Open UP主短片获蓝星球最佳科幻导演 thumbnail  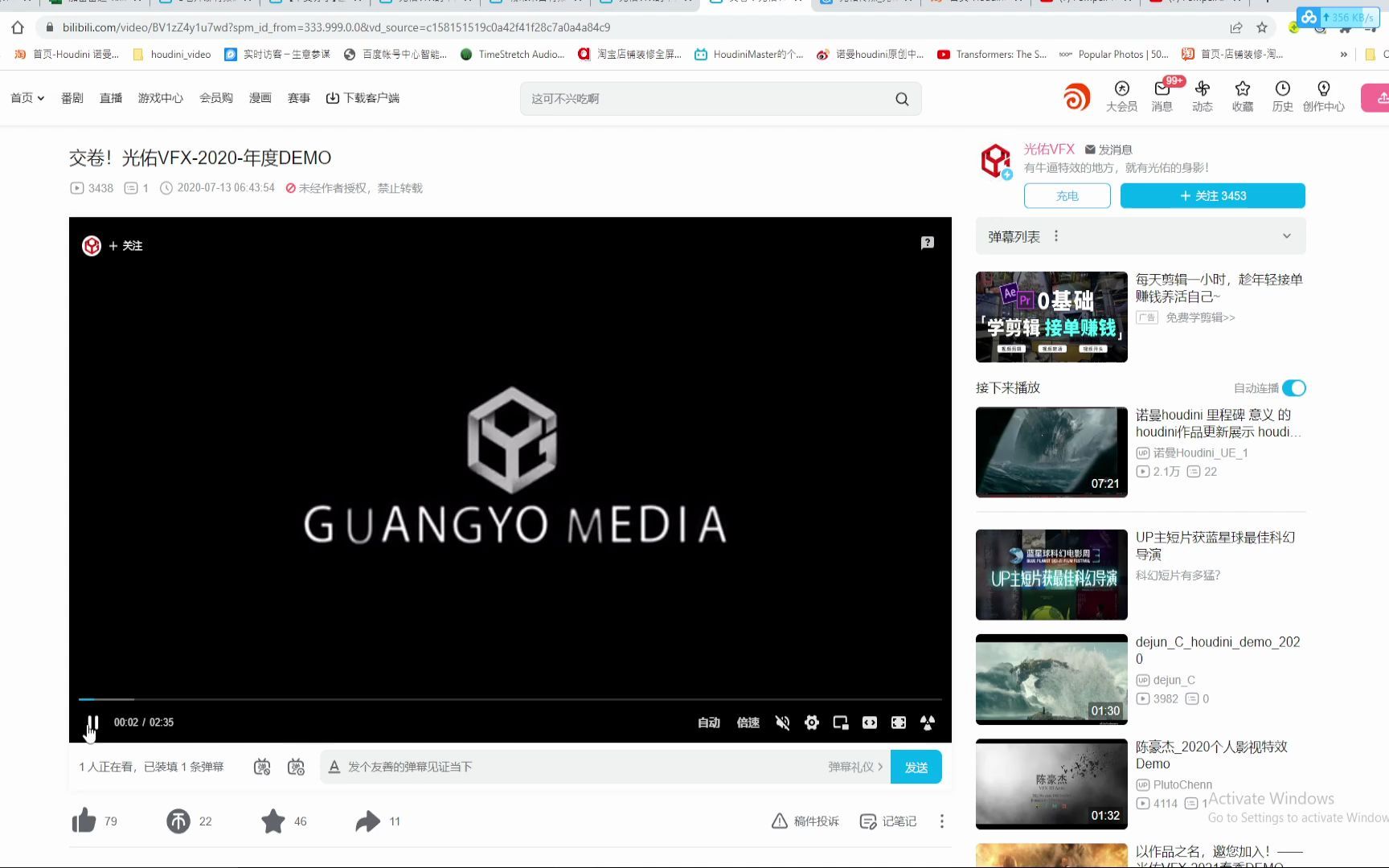tap(1051, 575)
